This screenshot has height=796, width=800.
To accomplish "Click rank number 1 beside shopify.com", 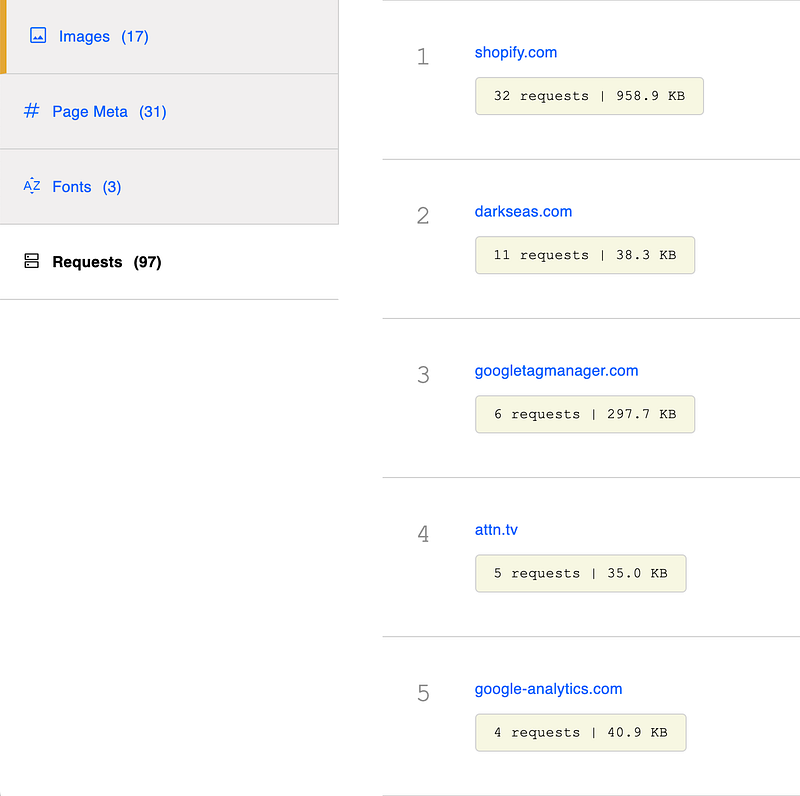I will pos(423,57).
